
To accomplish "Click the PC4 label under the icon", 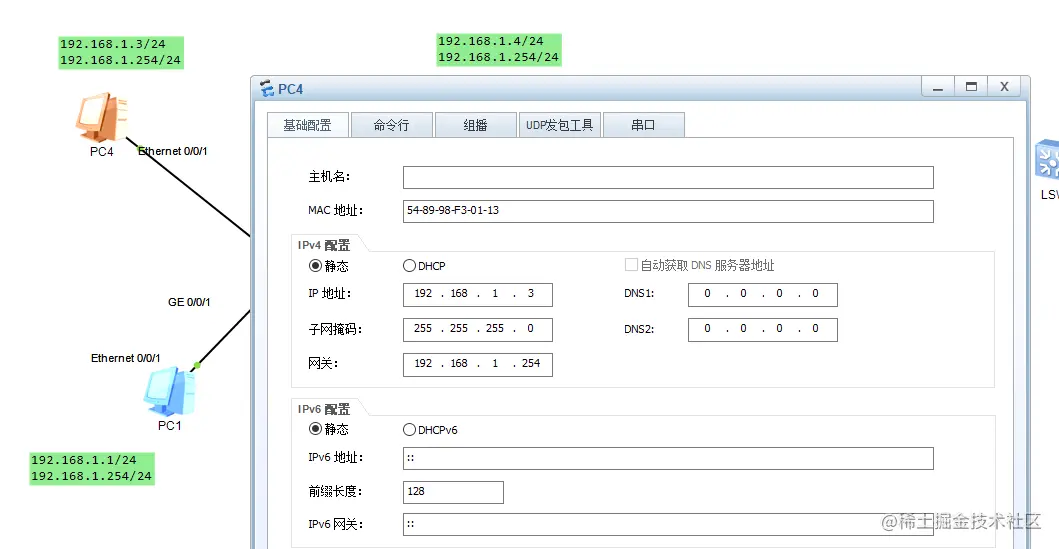I will click(x=101, y=152).
